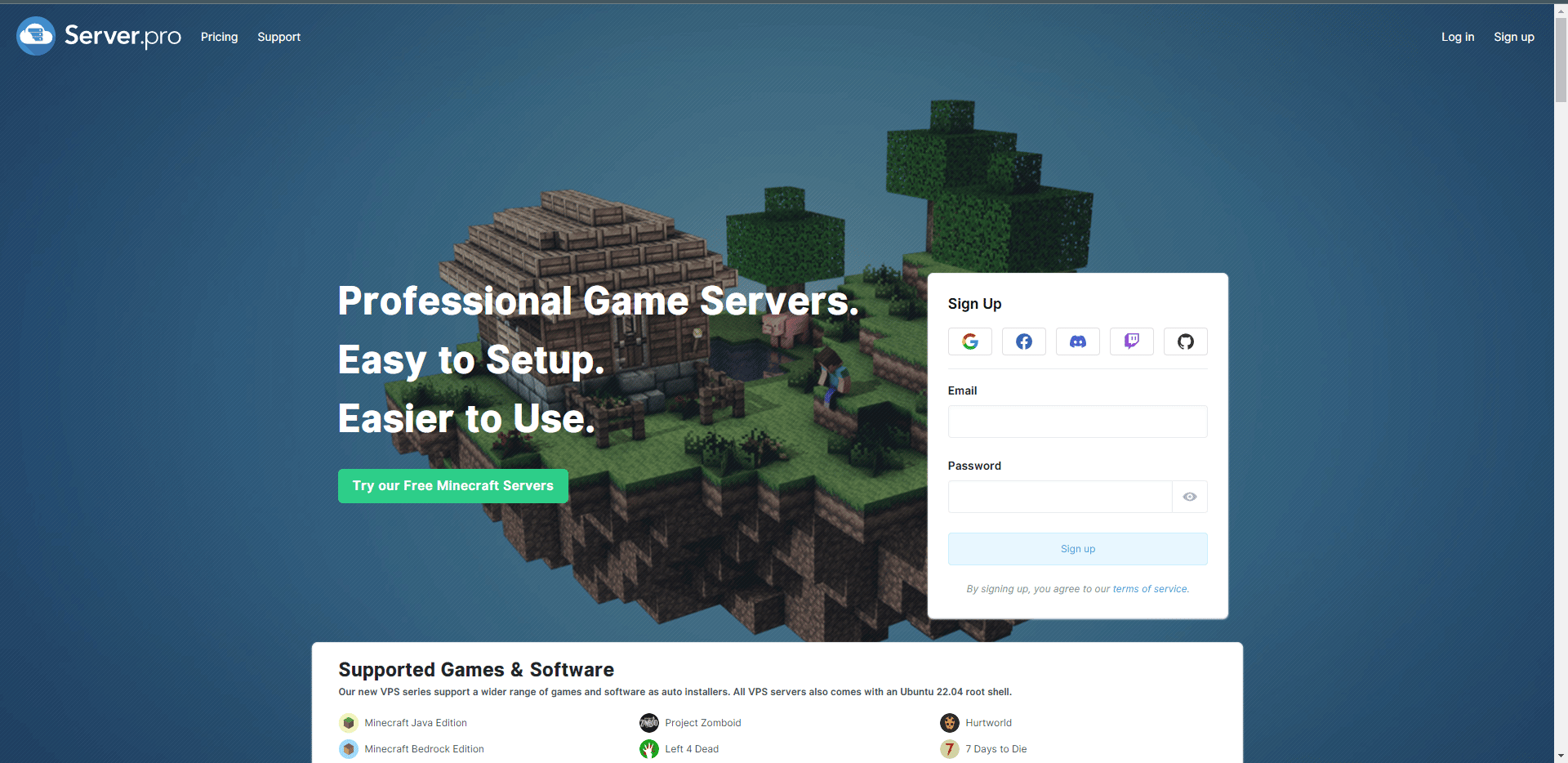
Task: Open Minecraft Java Edition link
Action: 416,723
